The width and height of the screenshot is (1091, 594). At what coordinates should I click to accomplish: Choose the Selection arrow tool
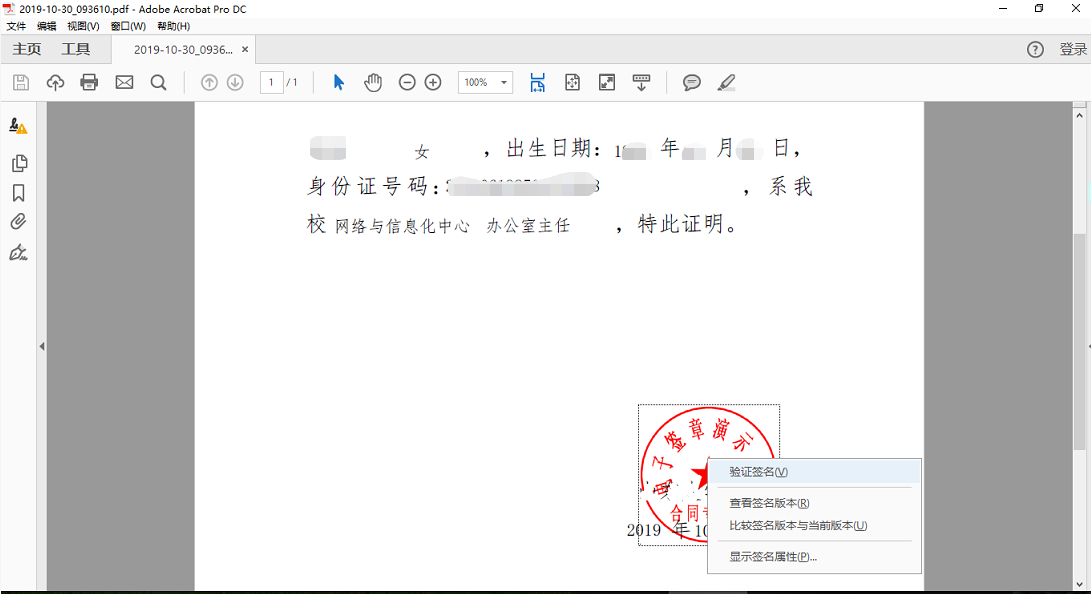[x=338, y=83]
